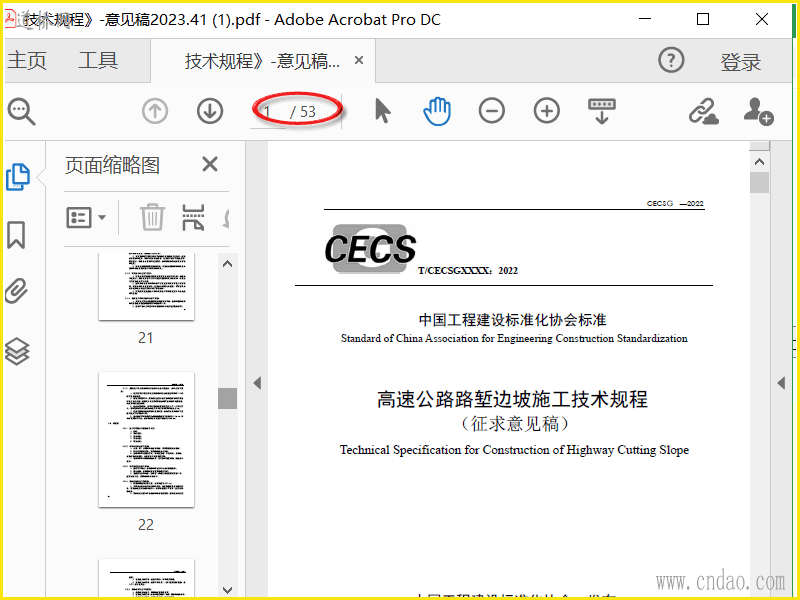This screenshot has width=800, height=600.
Task: Click the text 中国工程建设标准化协会标准
Action: click(513, 320)
